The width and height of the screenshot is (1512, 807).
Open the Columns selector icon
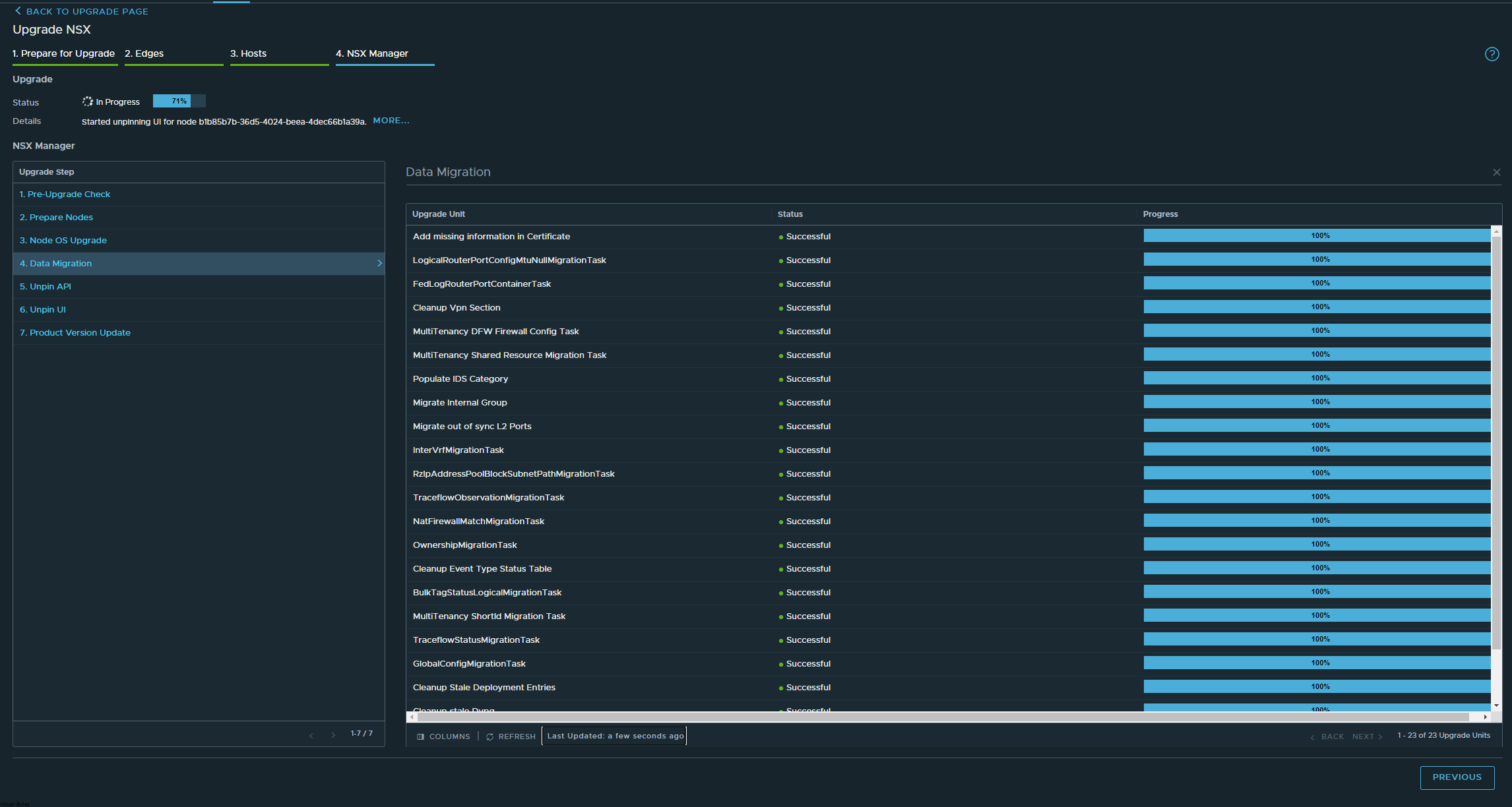coord(420,736)
